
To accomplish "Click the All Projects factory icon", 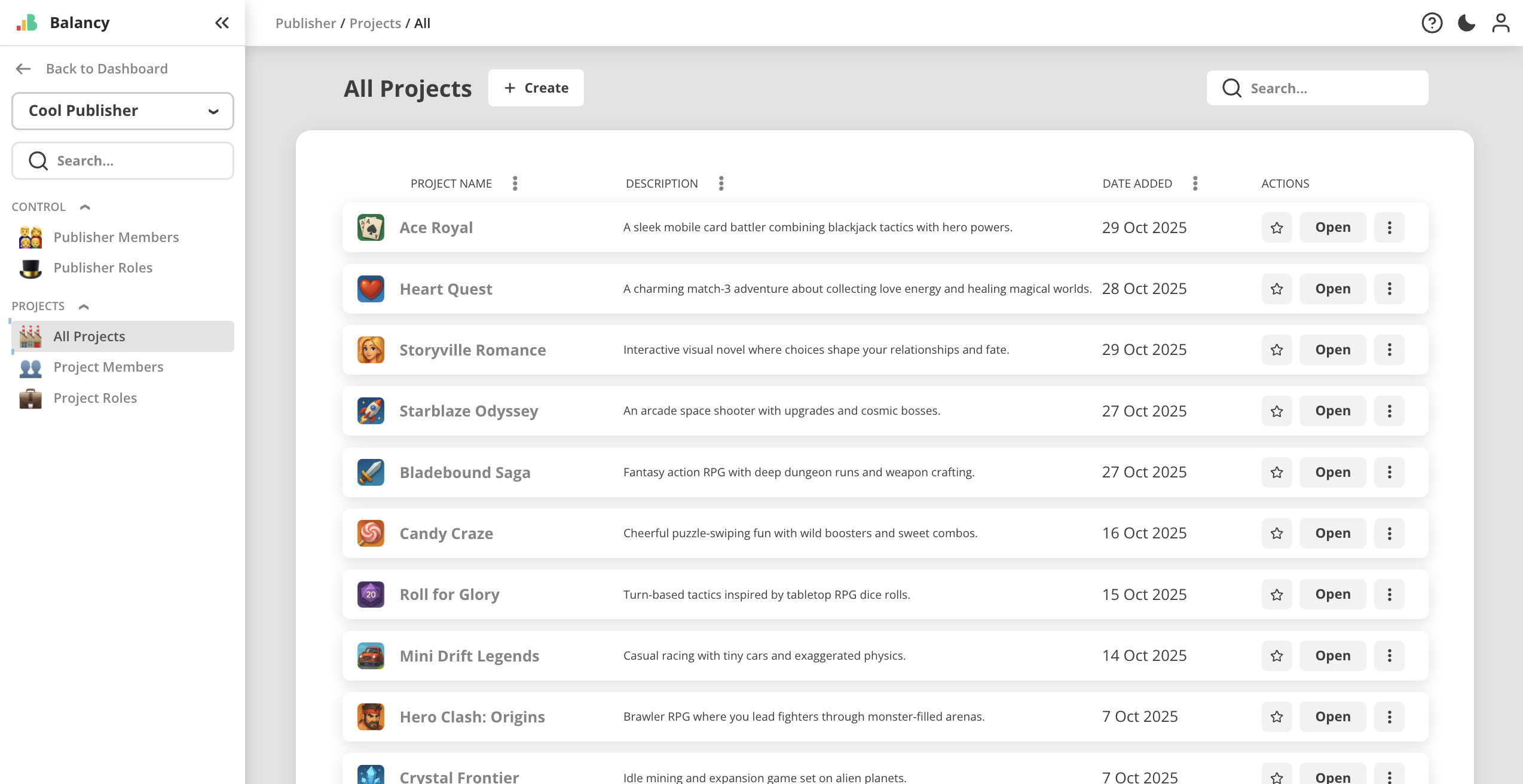I will [30, 336].
